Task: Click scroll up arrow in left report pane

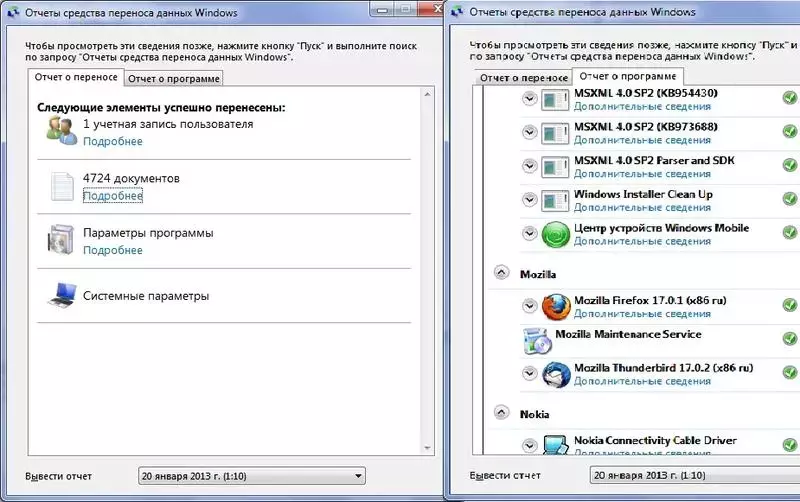Action: pyautogui.click(x=427, y=94)
